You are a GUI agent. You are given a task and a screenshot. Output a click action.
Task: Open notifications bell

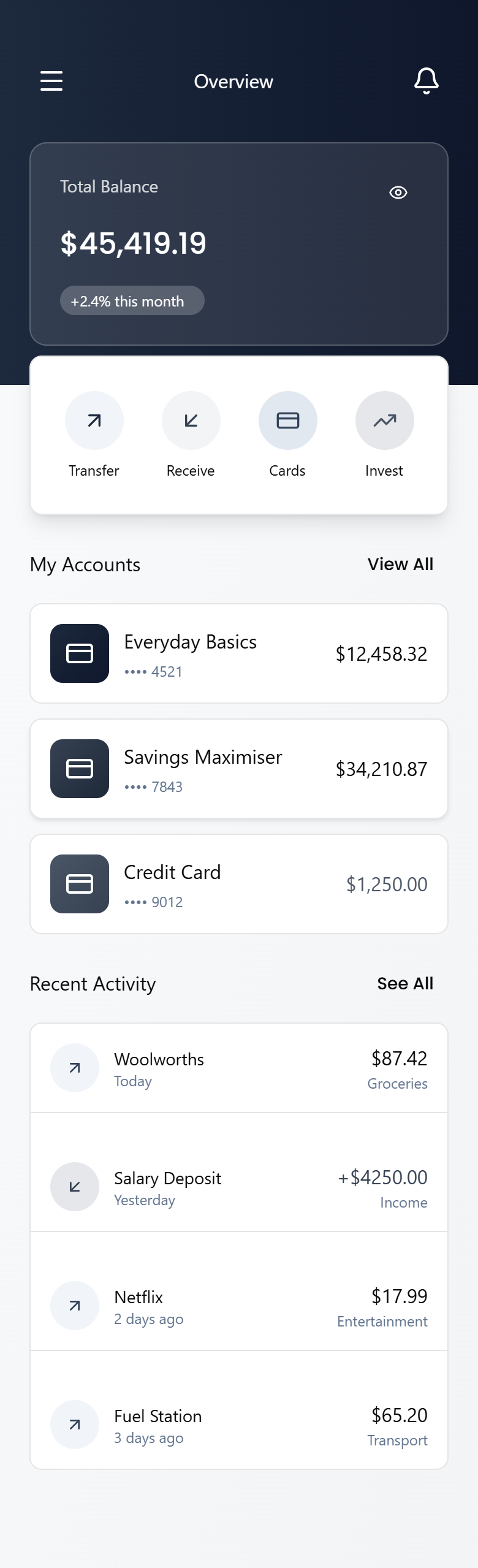pos(427,81)
